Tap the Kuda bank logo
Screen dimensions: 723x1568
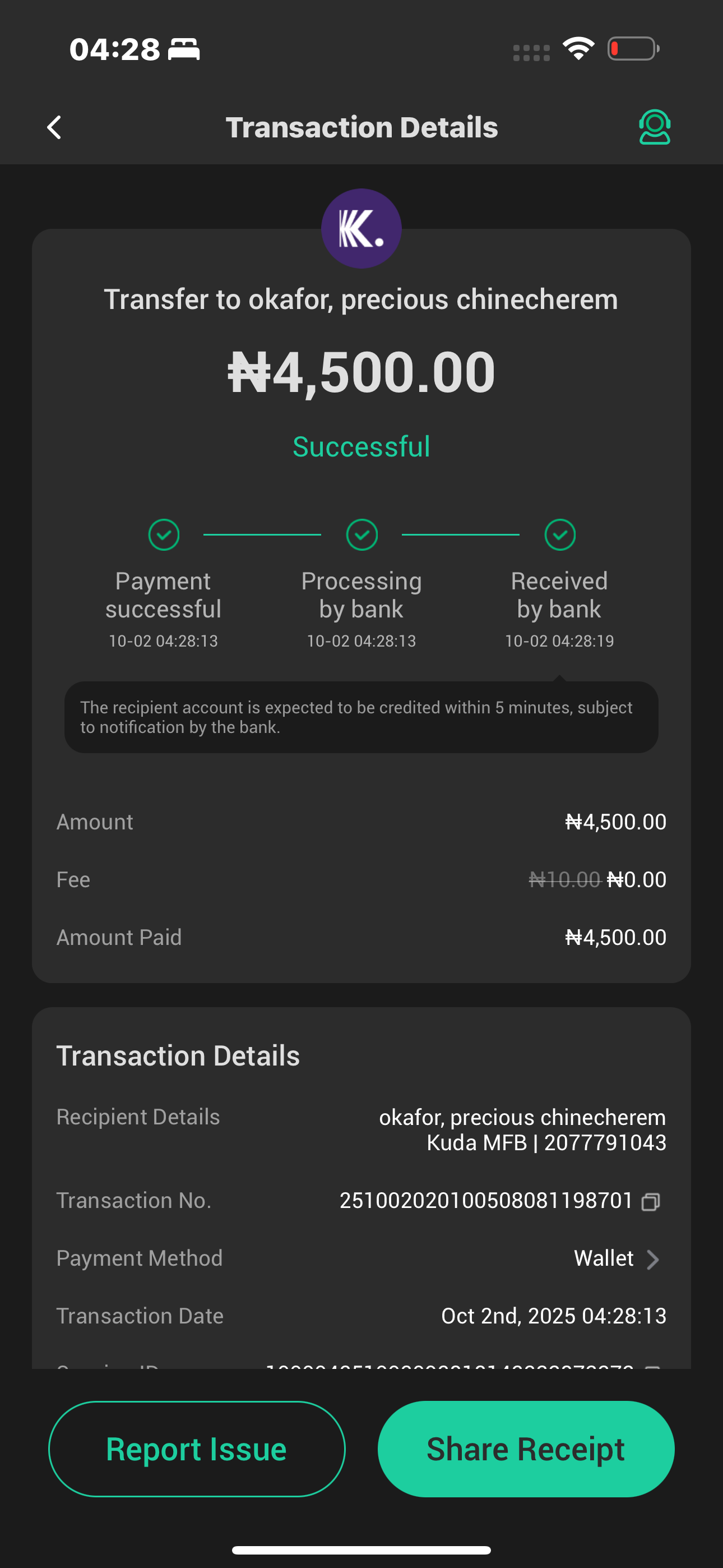361,228
